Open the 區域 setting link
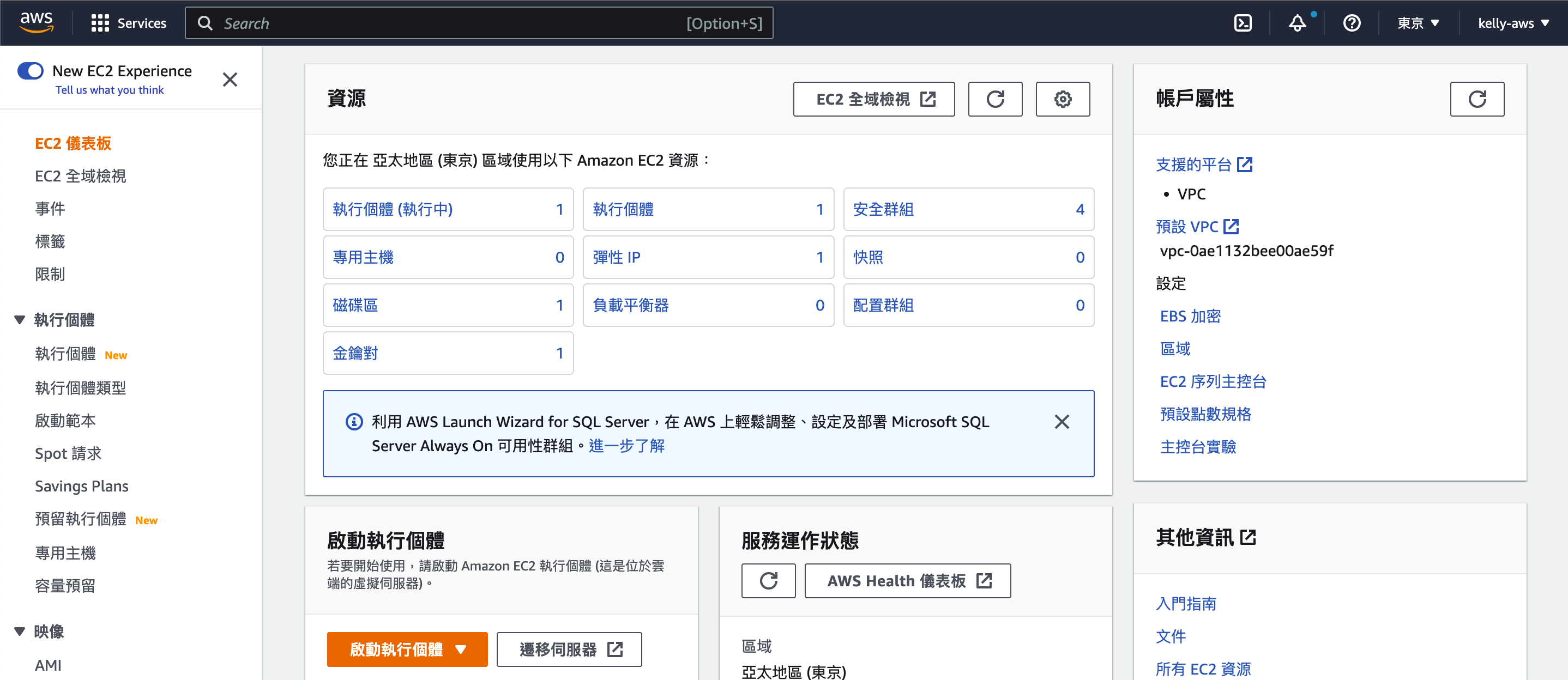1568x680 pixels. point(1175,349)
